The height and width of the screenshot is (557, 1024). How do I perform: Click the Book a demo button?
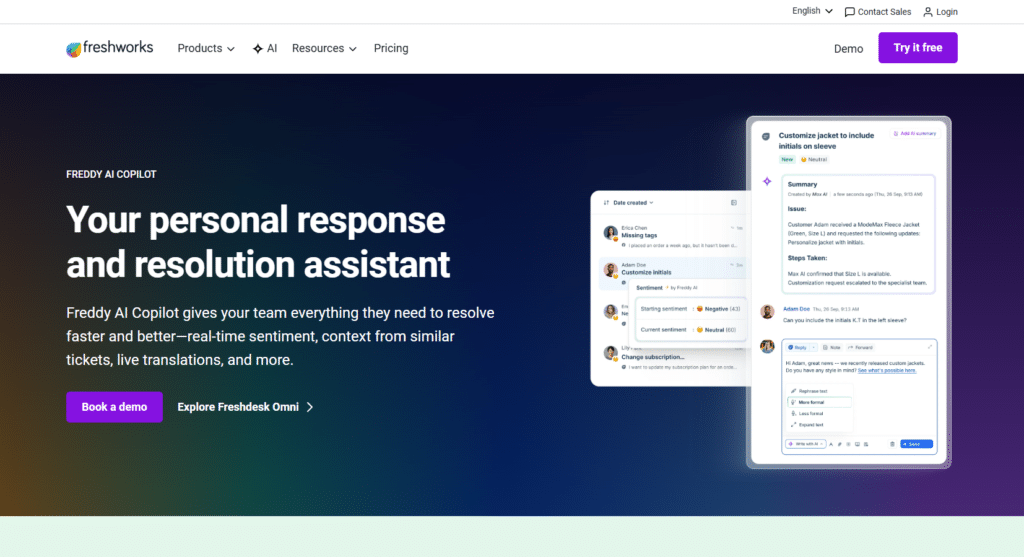pyautogui.click(x=114, y=407)
